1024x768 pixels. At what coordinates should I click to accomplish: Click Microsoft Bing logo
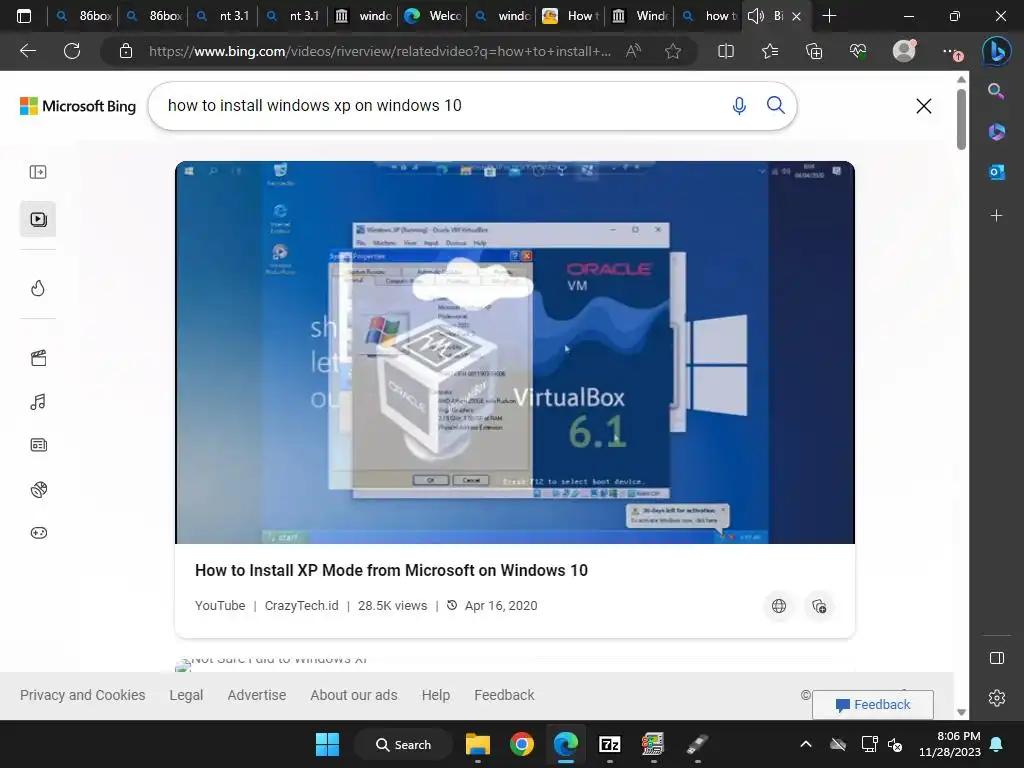point(78,106)
